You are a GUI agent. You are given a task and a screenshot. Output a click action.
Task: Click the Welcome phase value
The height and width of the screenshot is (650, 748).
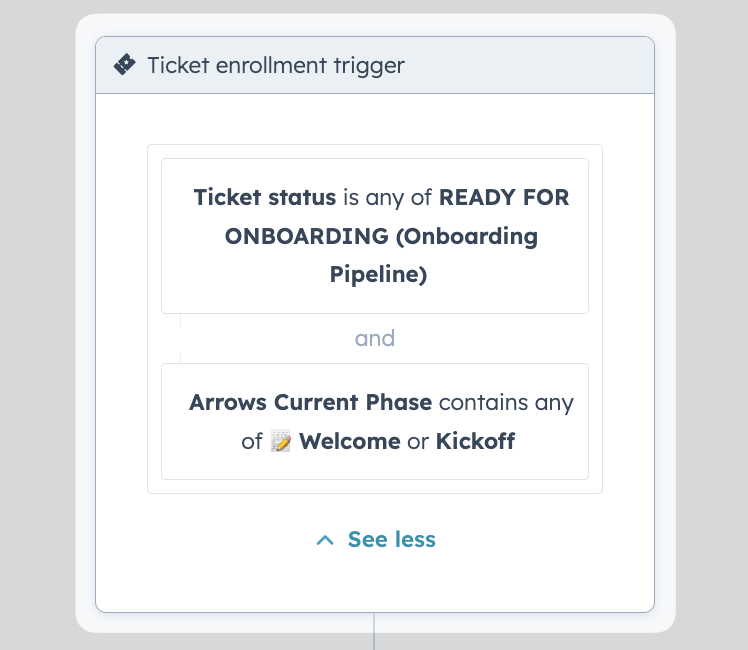pos(350,441)
